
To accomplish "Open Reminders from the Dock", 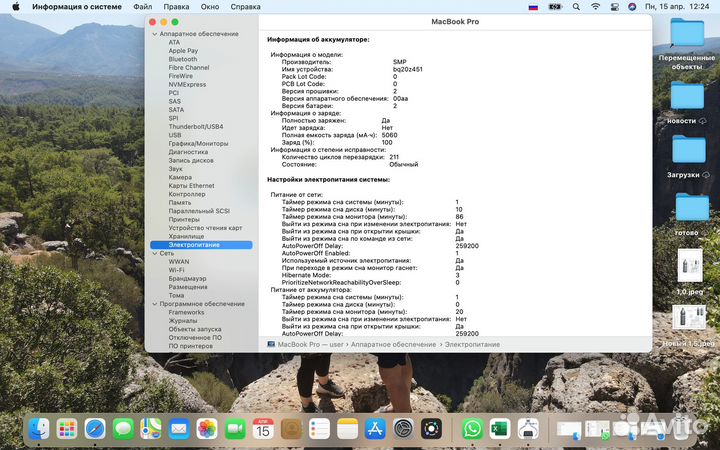I will click(319, 429).
